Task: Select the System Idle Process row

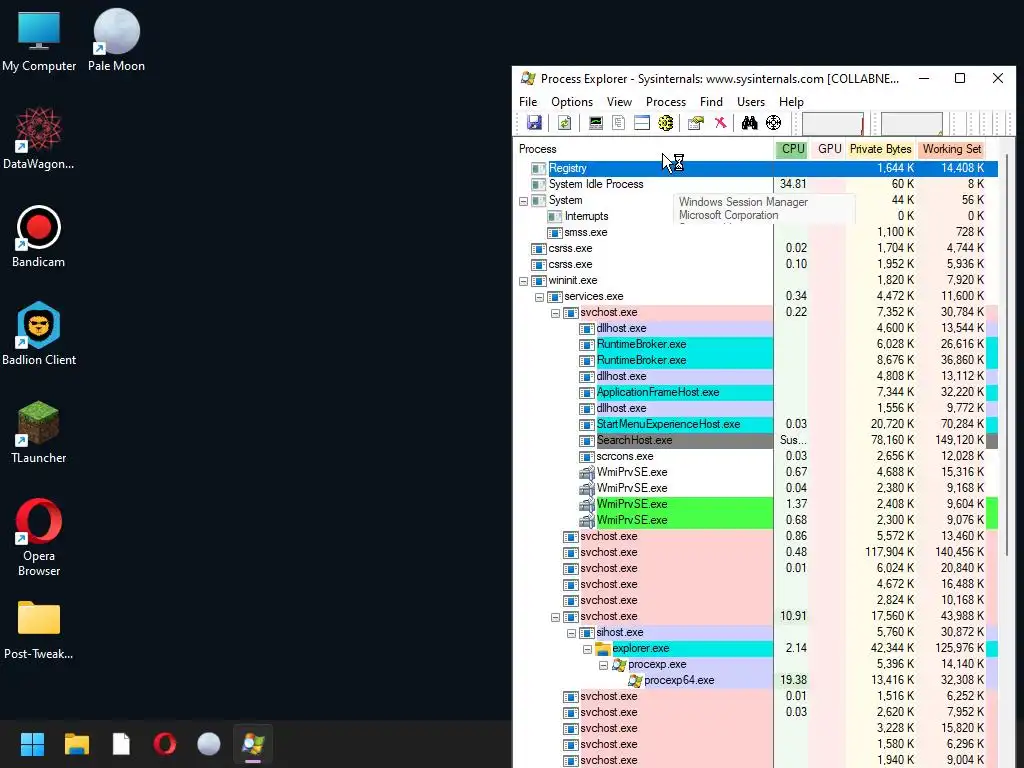Action: click(x=756, y=184)
